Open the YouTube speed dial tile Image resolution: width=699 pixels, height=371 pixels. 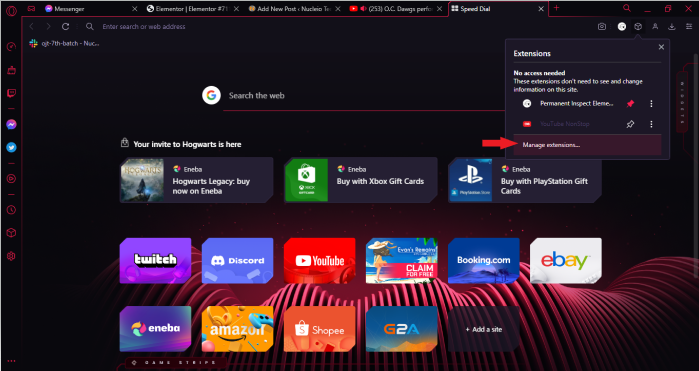320,261
